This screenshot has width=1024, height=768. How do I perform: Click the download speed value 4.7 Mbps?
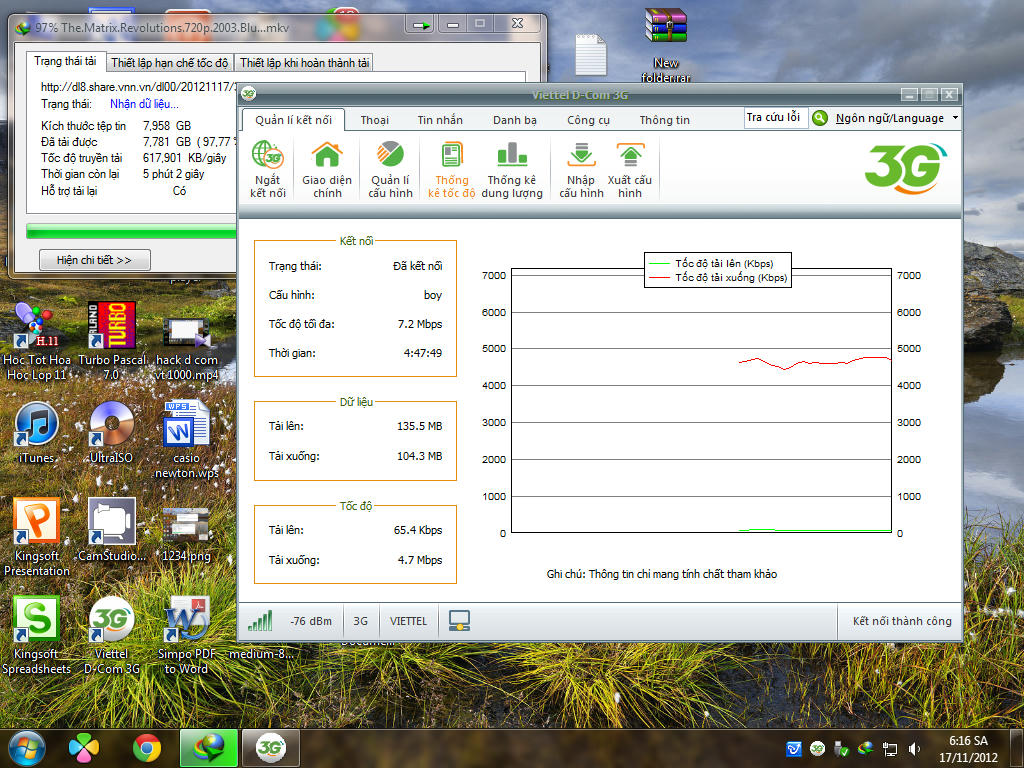(x=420, y=560)
